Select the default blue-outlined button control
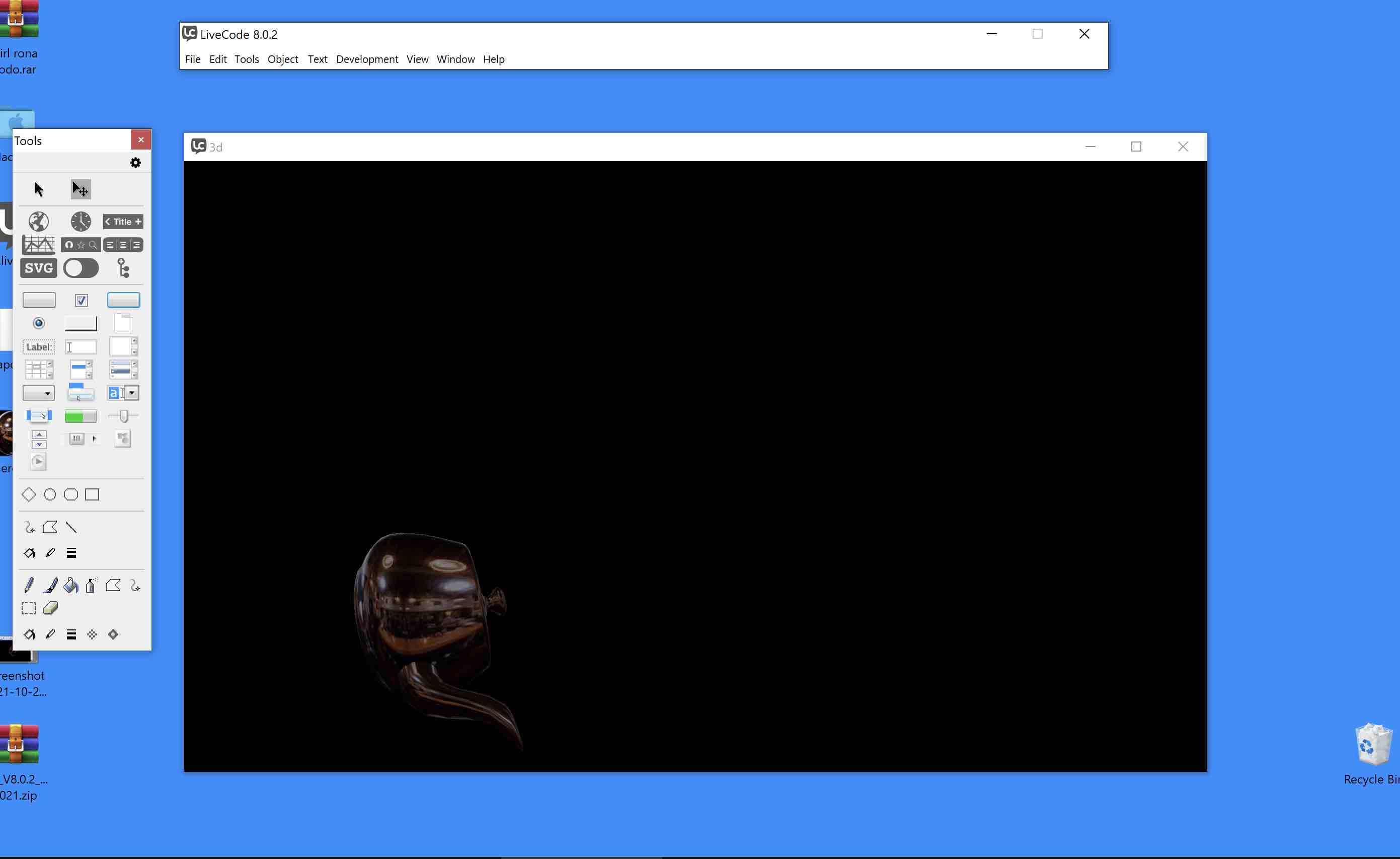The image size is (1400, 859). 123,300
